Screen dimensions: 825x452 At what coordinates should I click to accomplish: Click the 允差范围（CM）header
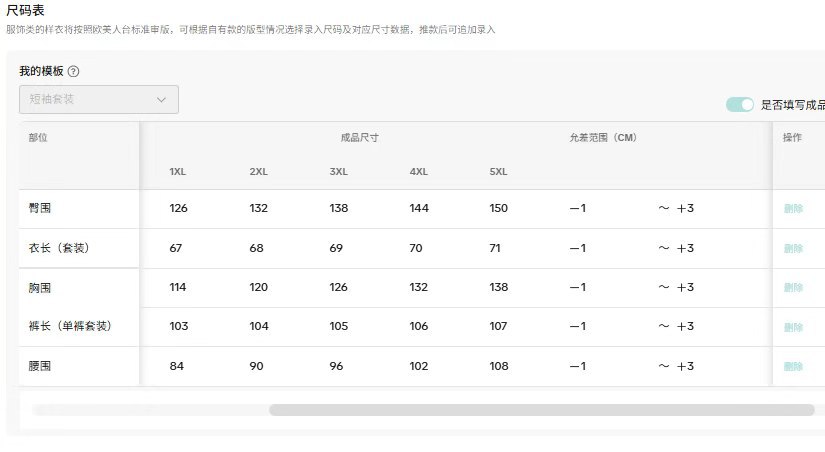603,138
